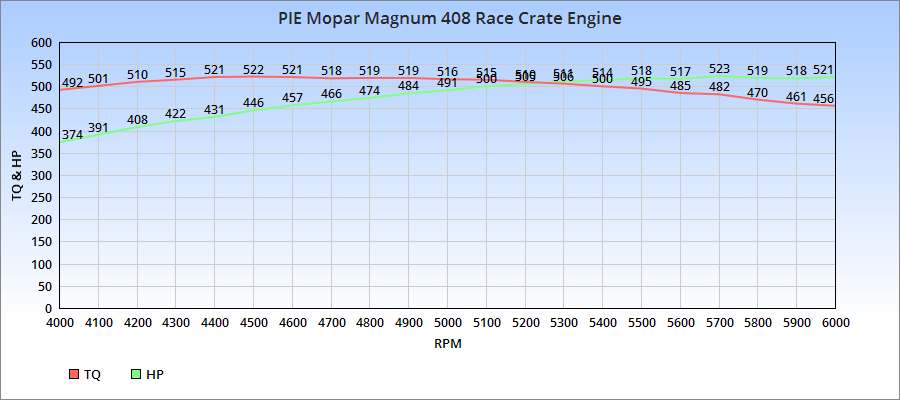Select the final TQ data label 456

[x=824, y=99]
